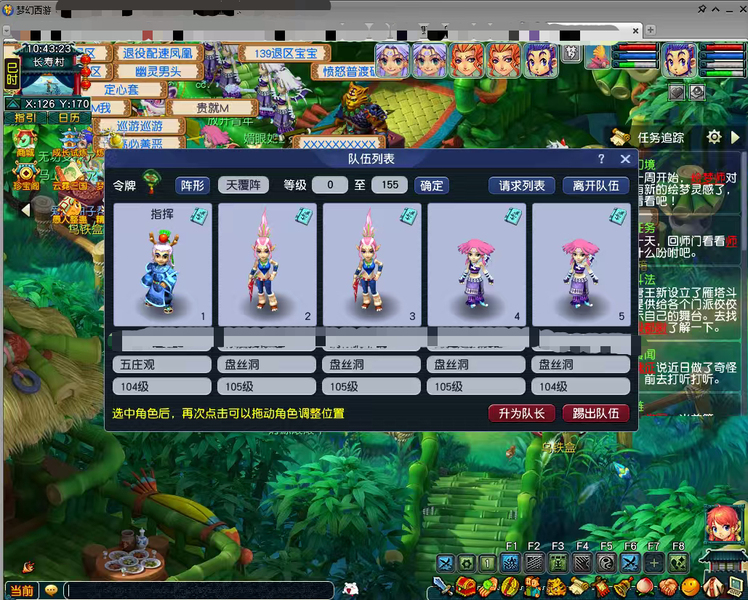Expand minimap with arrow beside coordinates

pos(13,103)
